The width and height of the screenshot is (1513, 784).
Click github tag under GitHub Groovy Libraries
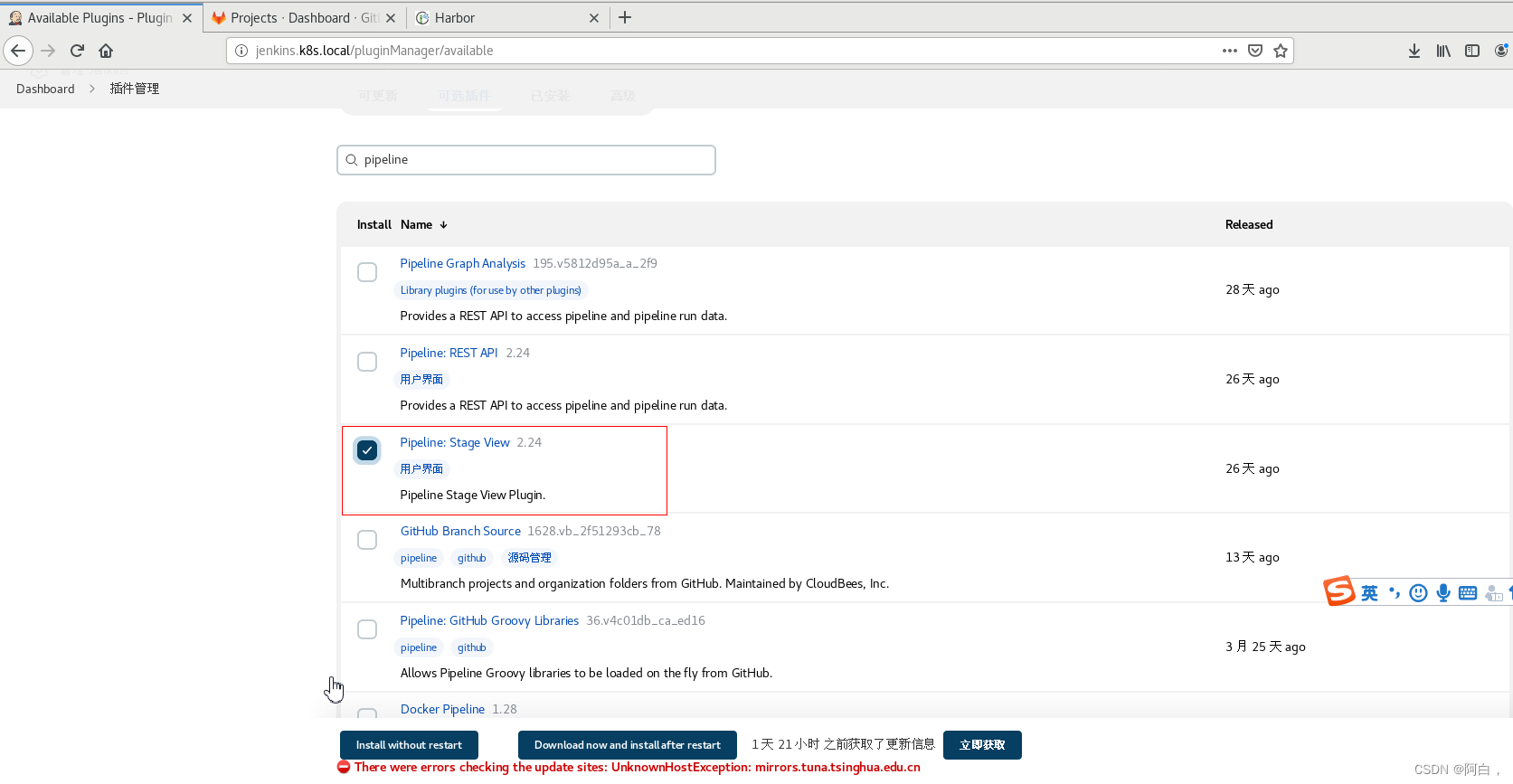472,647
